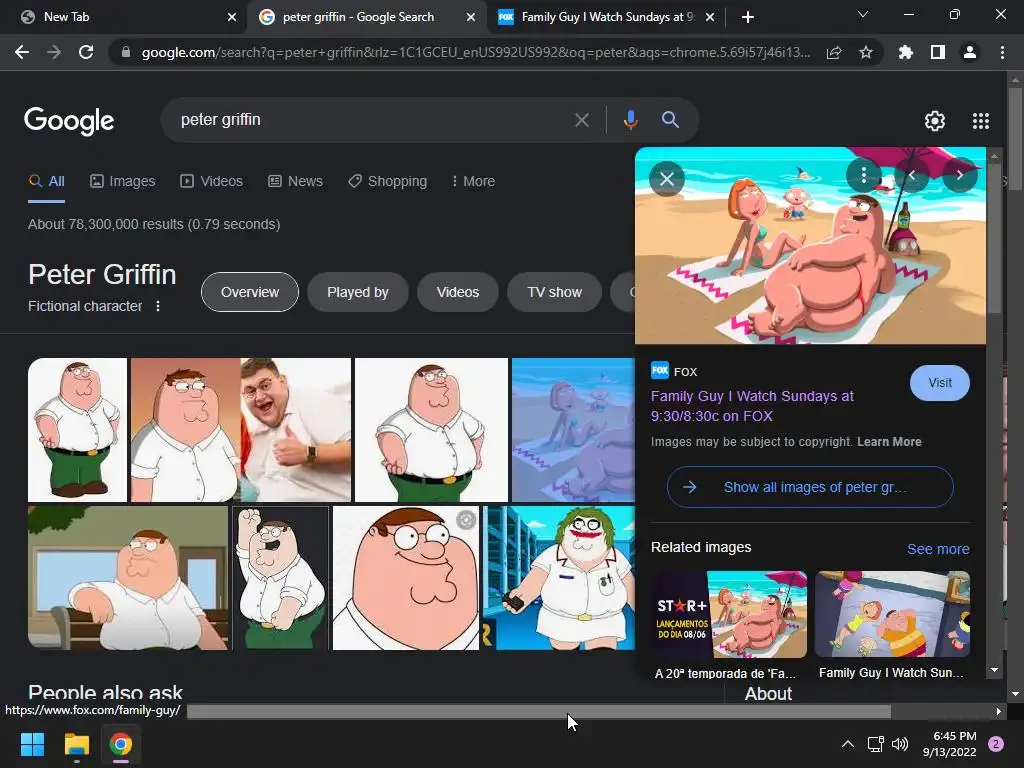Click the Google logo
Image resolution: width=1024 pixels, height=768 pixels.
69,121
